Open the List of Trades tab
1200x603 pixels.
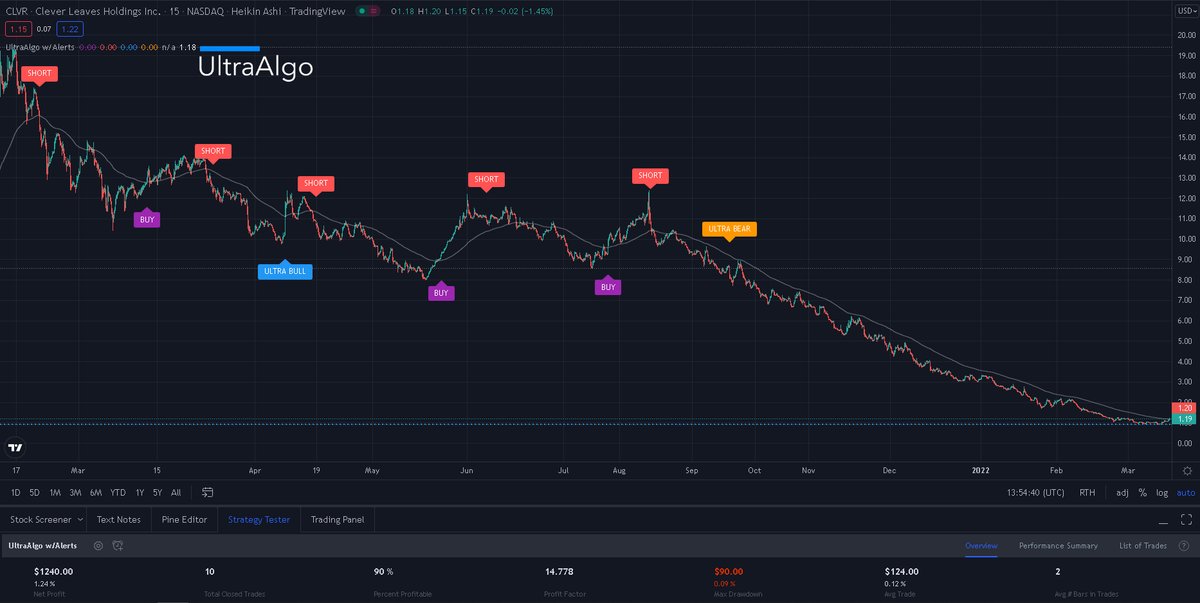click(1143, 546)
